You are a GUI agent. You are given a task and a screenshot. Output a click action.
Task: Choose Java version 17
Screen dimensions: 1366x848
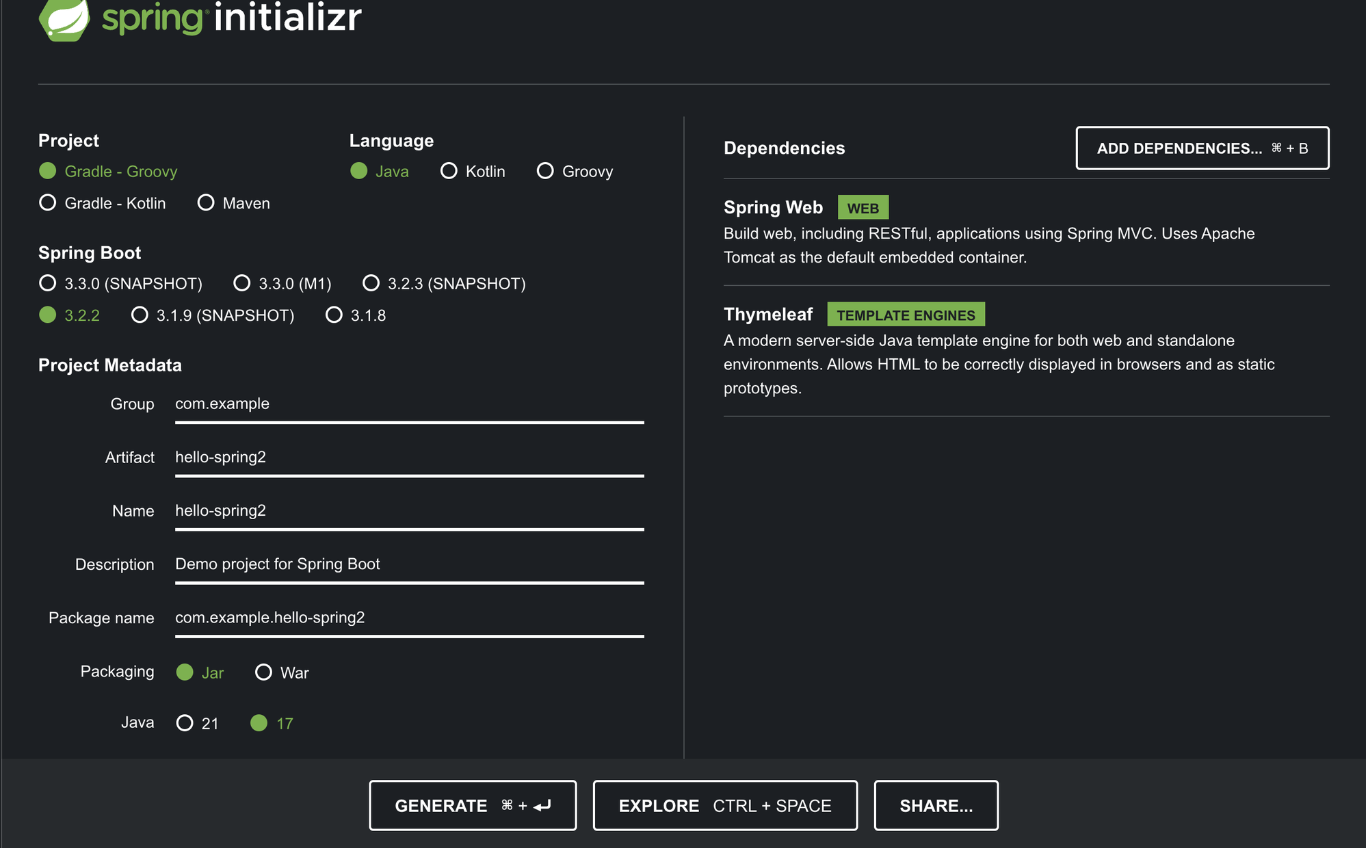click(272, 723)
